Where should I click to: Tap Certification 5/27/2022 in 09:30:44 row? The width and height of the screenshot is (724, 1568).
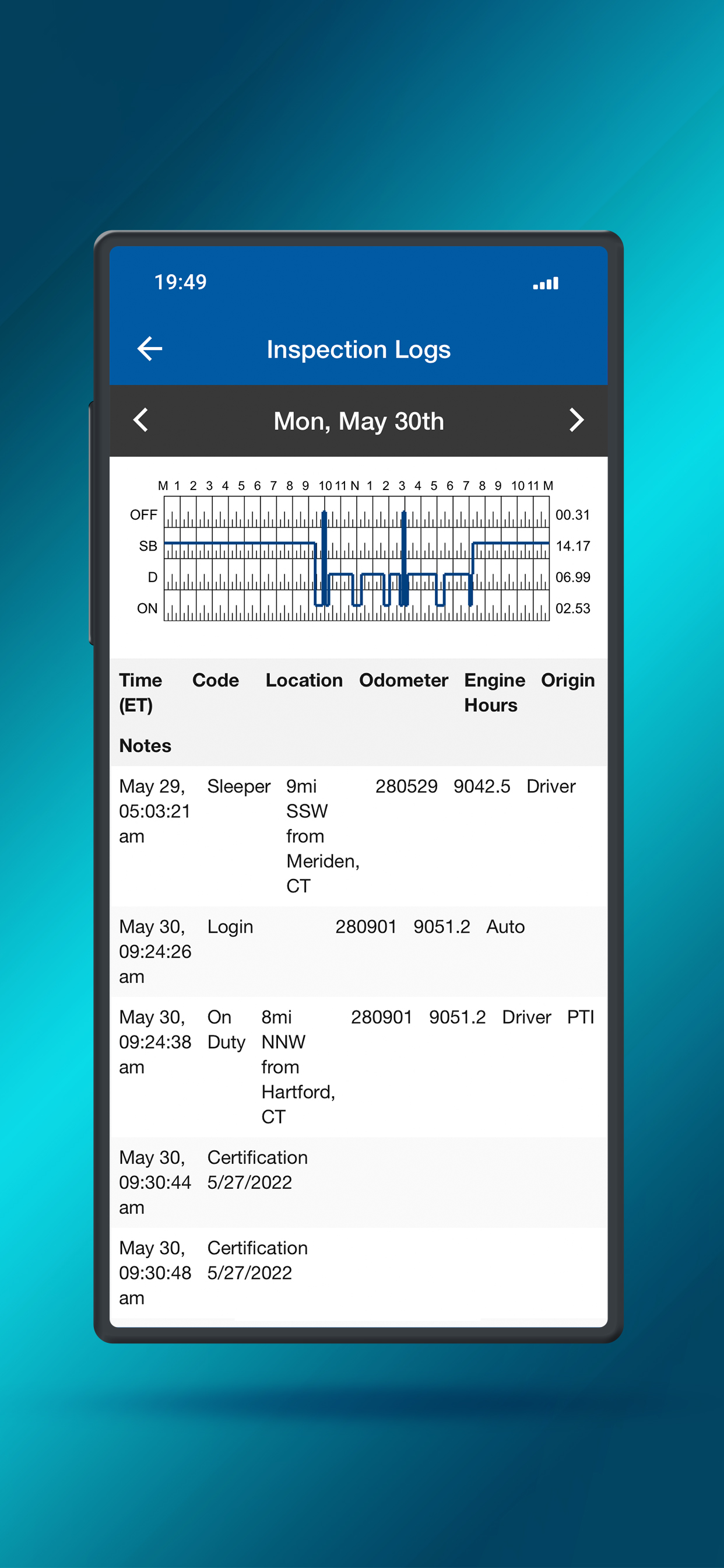tap(257, 1170)
